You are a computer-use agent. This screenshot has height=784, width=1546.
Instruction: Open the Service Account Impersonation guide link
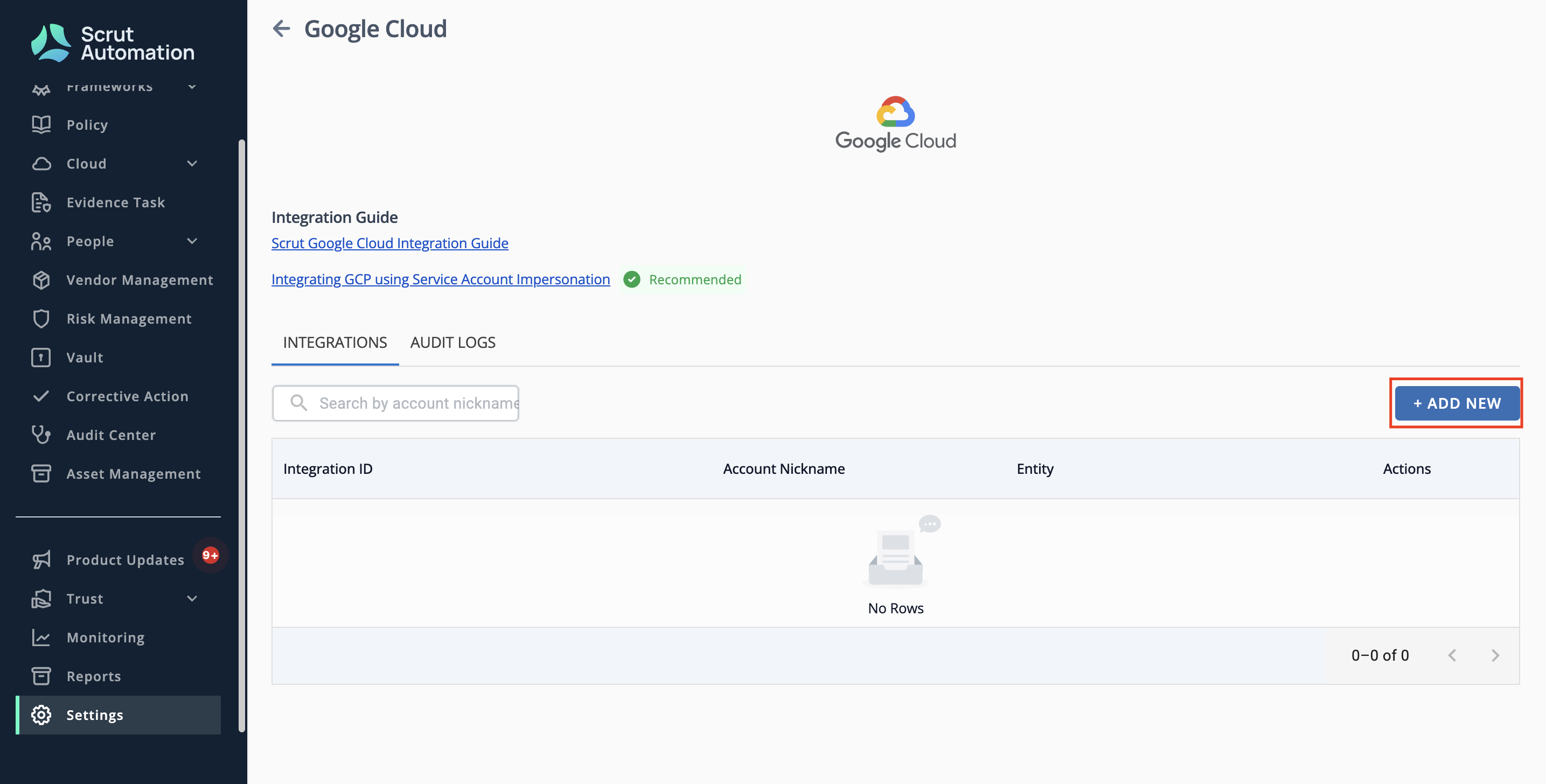441,279
